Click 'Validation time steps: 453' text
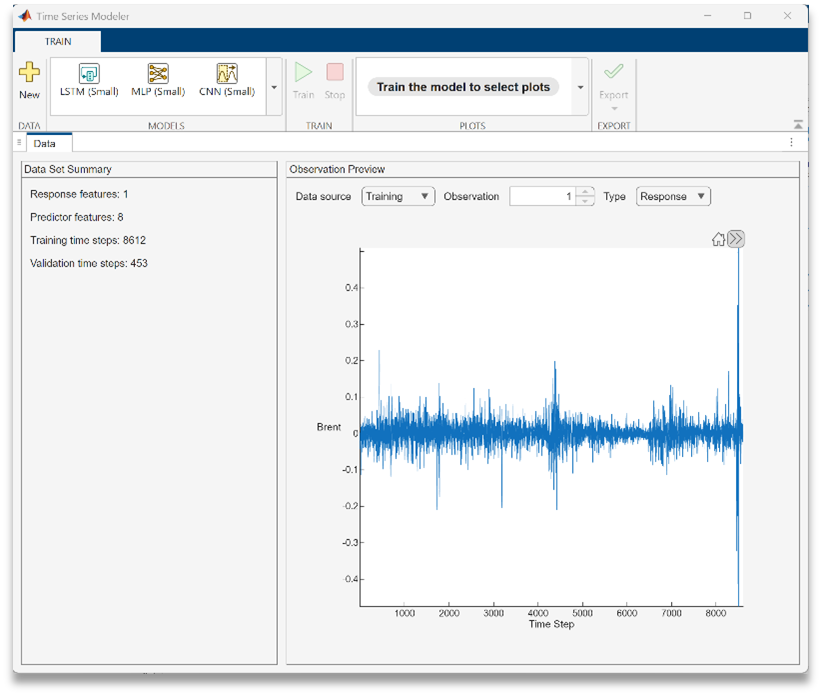Image resolution: width=822 pixels, height=696 pixels. pyautogui.click(x=89, y=263)
